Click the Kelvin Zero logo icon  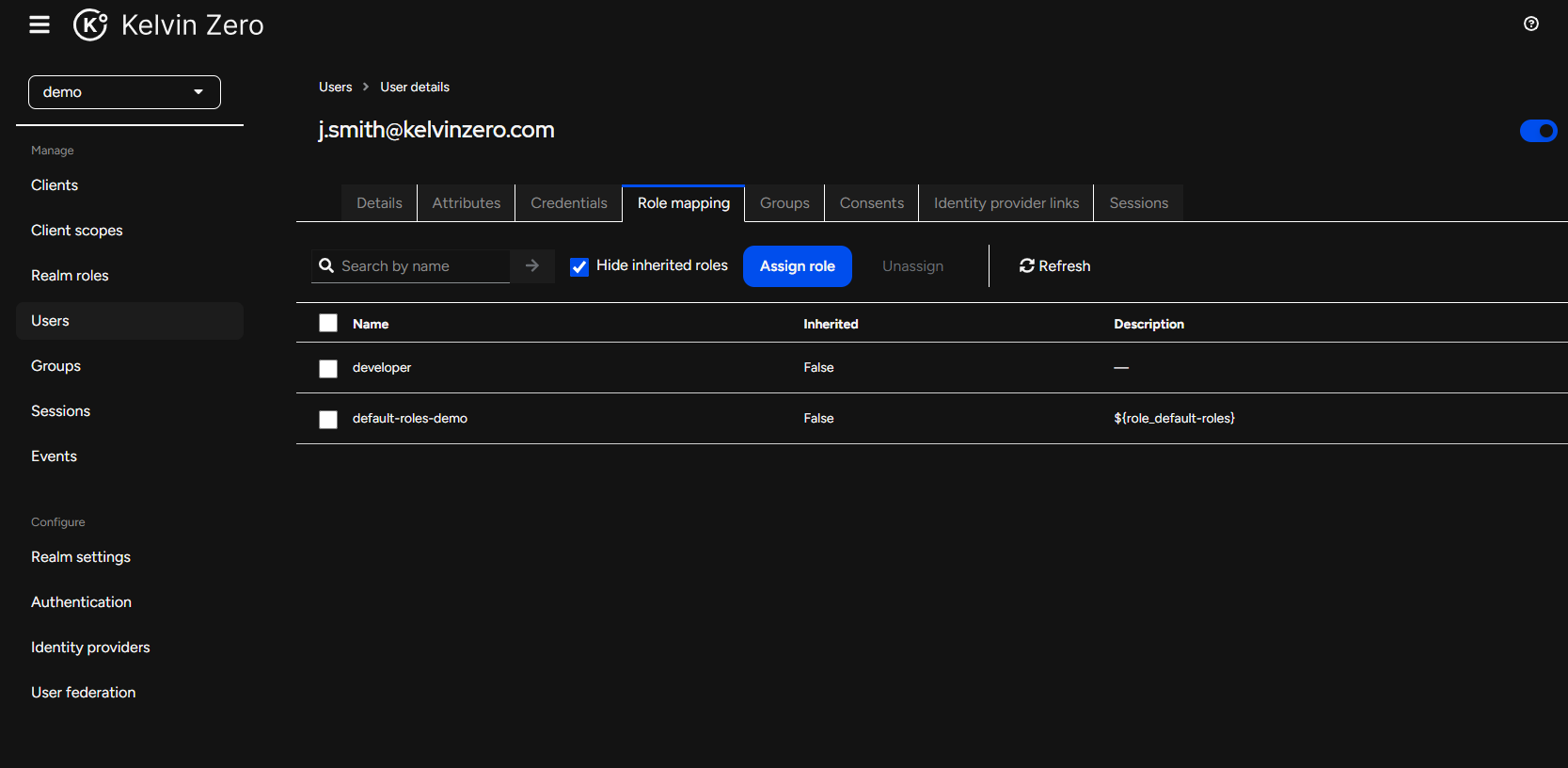[90, 24]
